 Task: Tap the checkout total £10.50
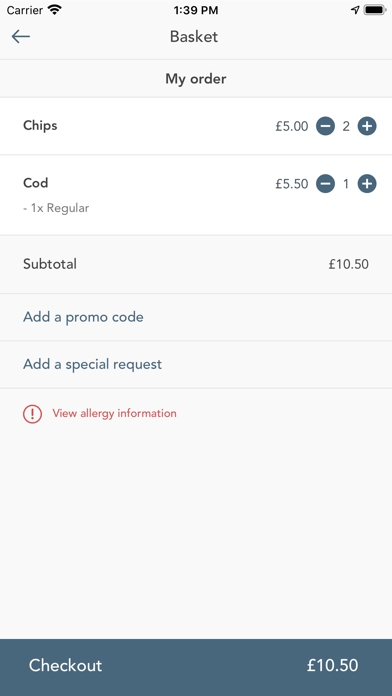click(333, 665)
